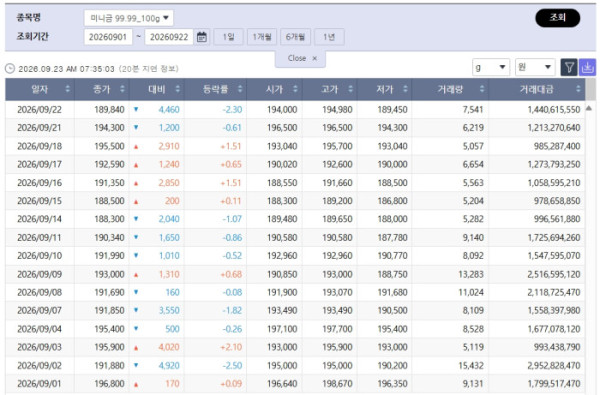Click the black 조회 search button
This screenshot has height=395, width=600.
(x=558, y=18)
